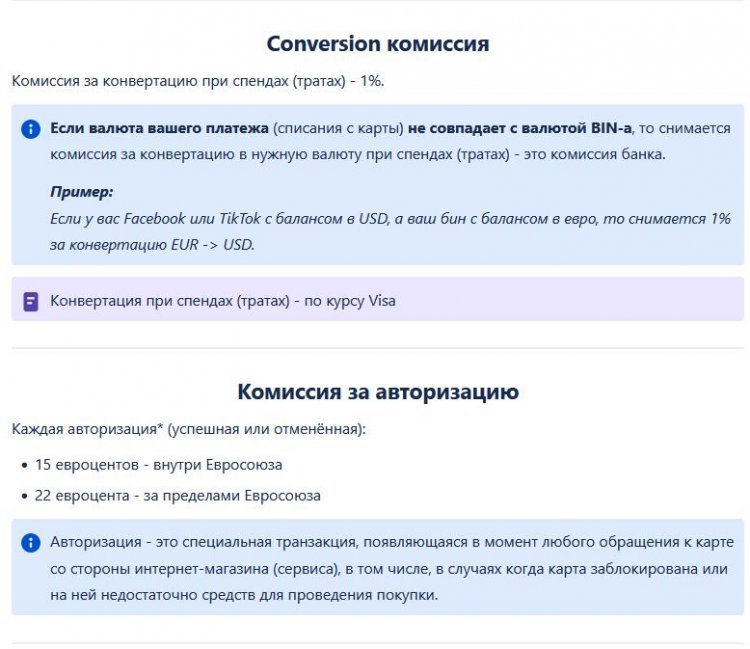The height and width of the screenshot is (649, 750).
Task: Click the italic "Пример:" label
Action: [81, 192]
